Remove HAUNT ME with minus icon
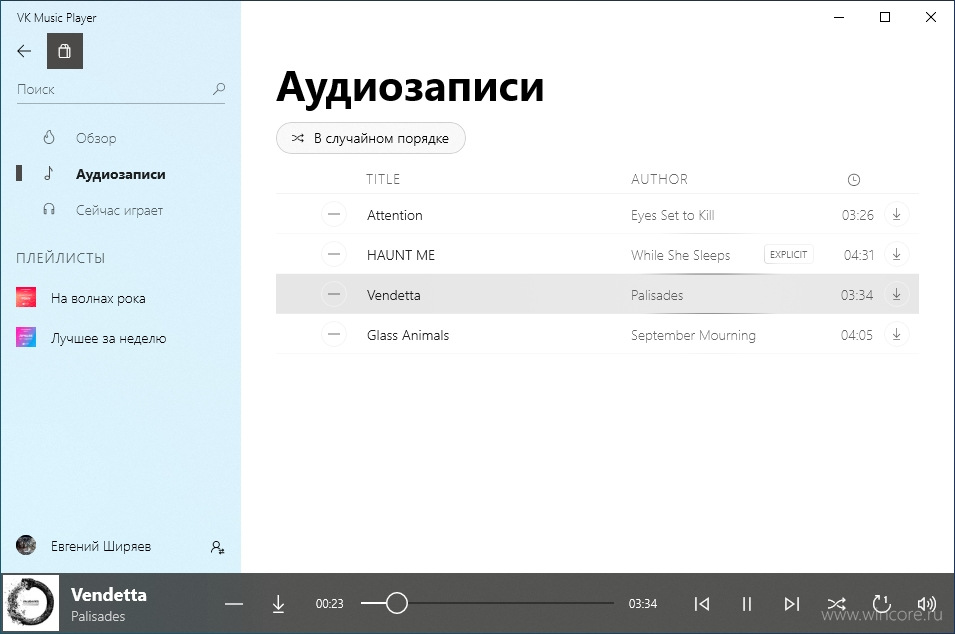The height and width of the screenshot is (634, 955). click(334, 254)
